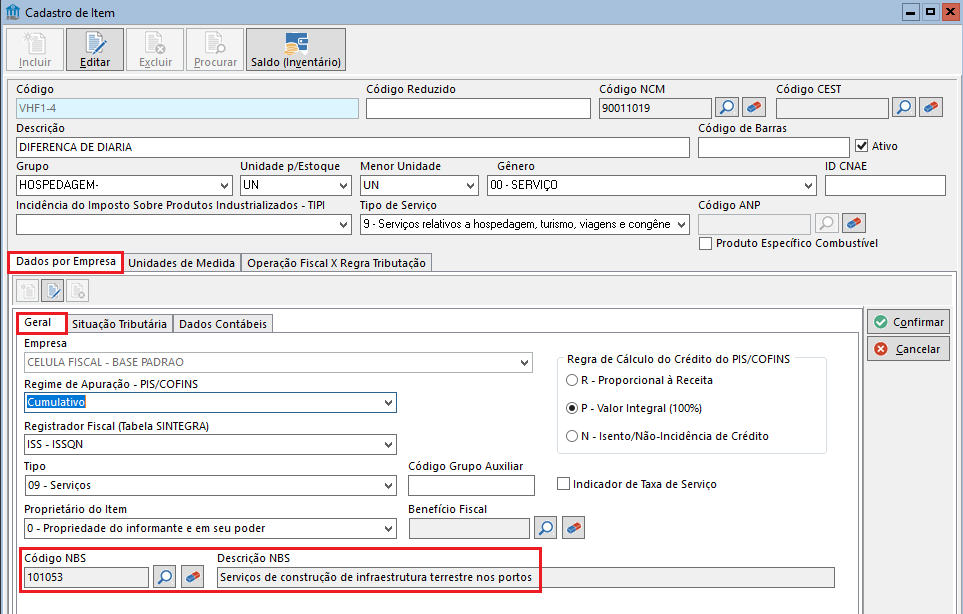Click the Procurar toolbar button
Image resolution: width=963 pixels, height=614 pixels.
215,50
